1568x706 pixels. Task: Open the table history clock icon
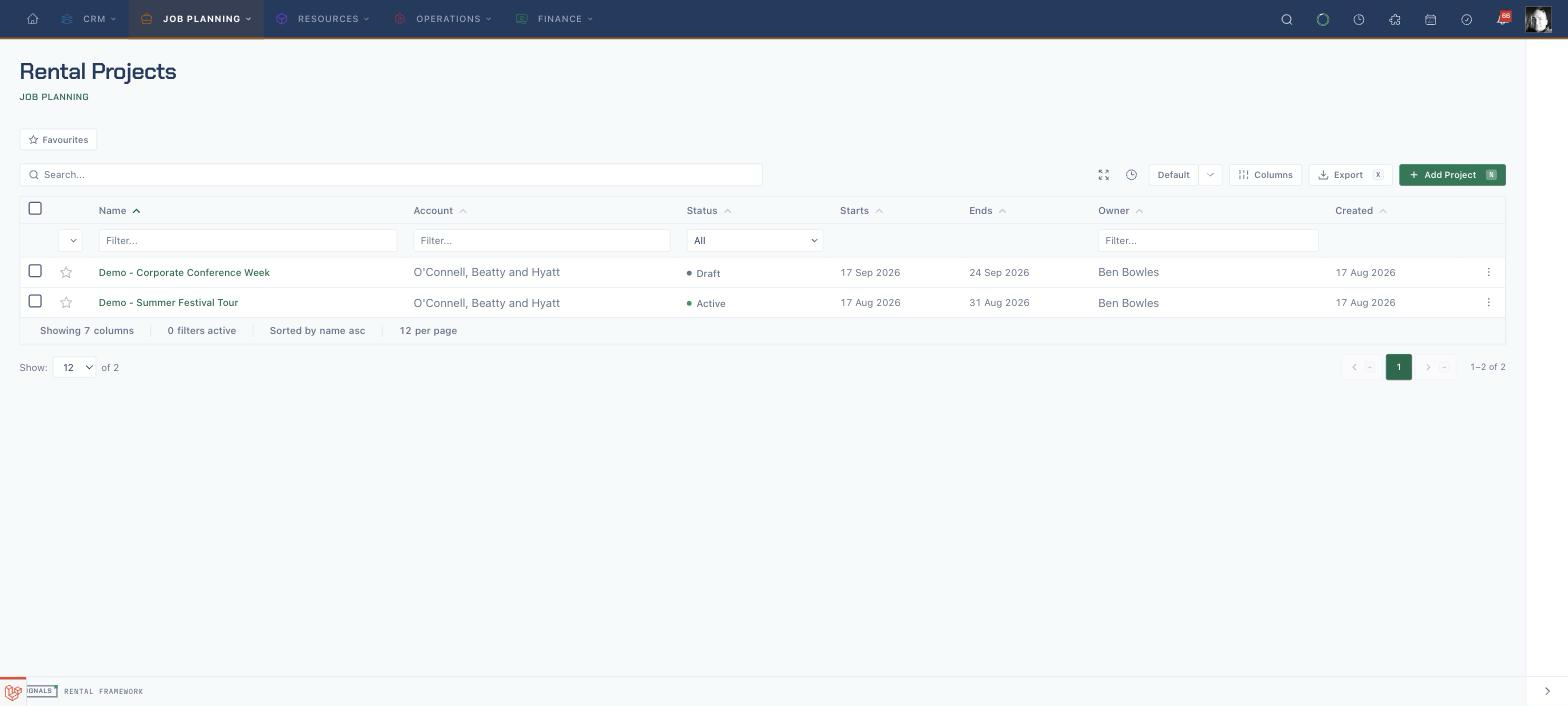coord(1132,175)
